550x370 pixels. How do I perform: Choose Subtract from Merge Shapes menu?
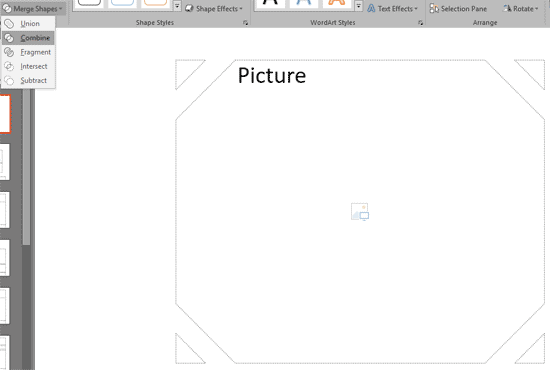click(x=28, y=81)
